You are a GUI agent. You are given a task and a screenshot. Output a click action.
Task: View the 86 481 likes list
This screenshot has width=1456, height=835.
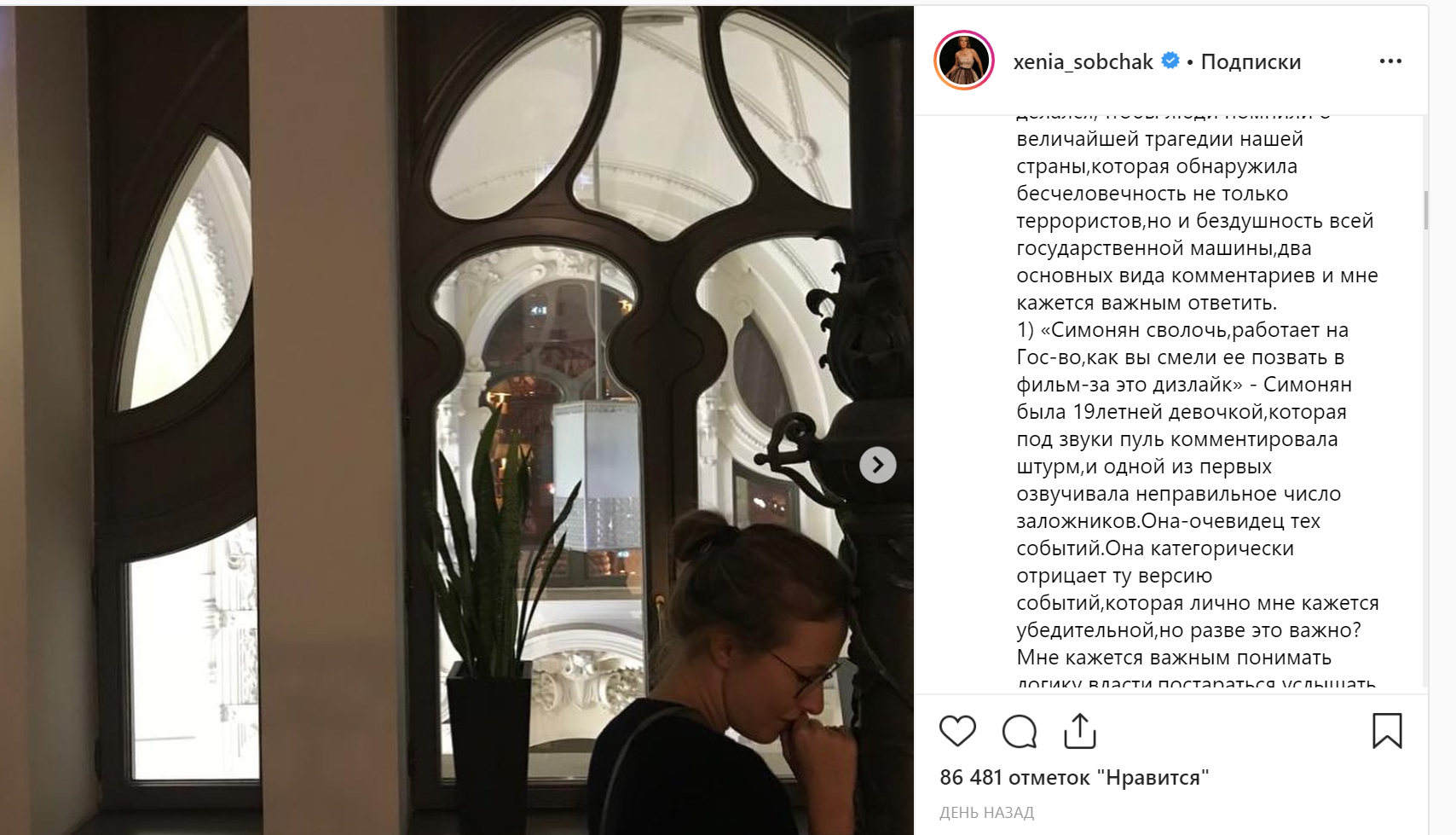[1074, 777]
